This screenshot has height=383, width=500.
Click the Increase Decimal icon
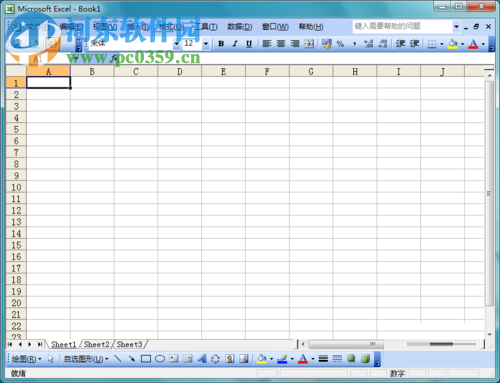coord(368,44)
